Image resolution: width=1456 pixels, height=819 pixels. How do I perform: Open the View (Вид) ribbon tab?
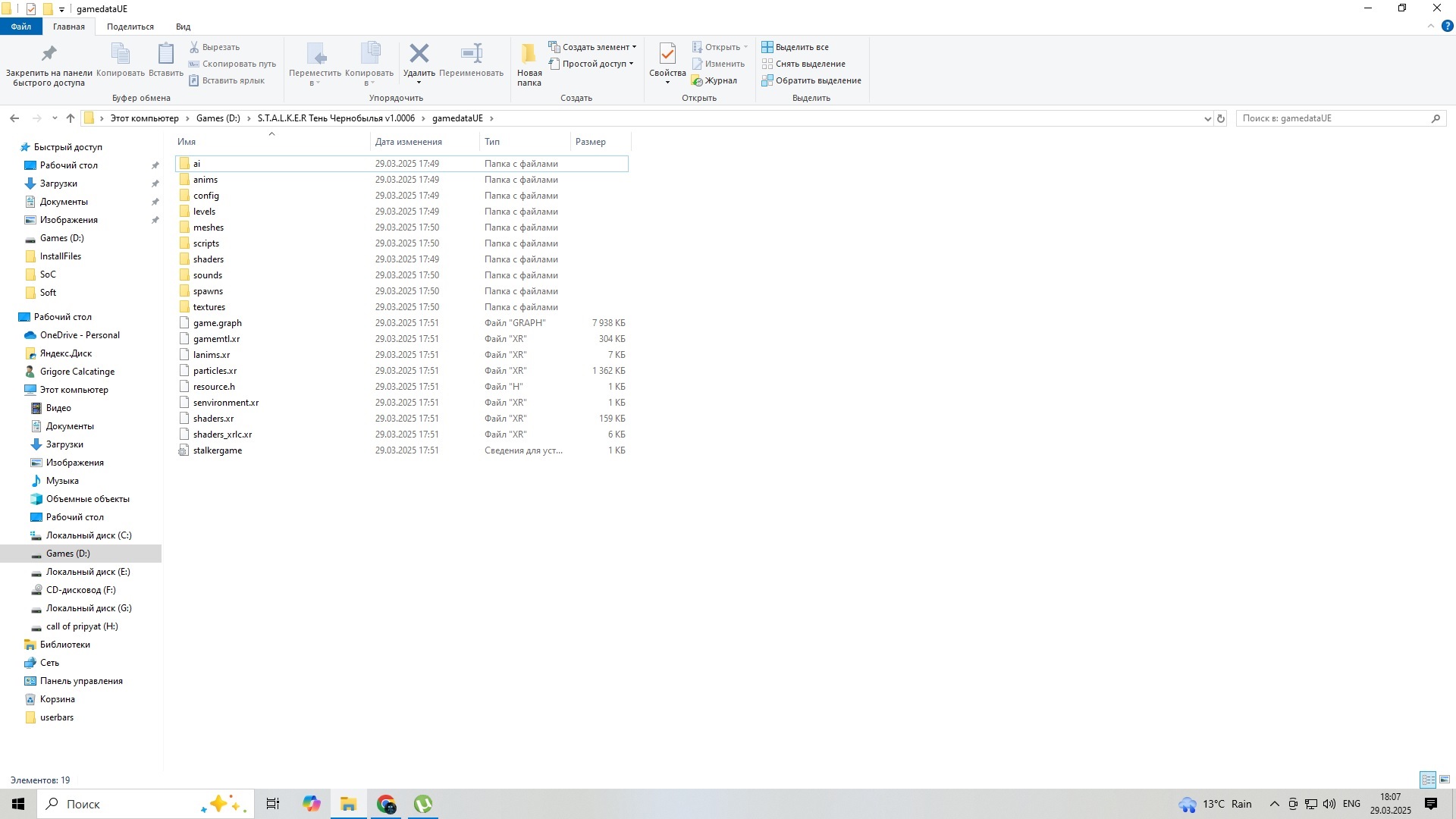tap(183, 27)
